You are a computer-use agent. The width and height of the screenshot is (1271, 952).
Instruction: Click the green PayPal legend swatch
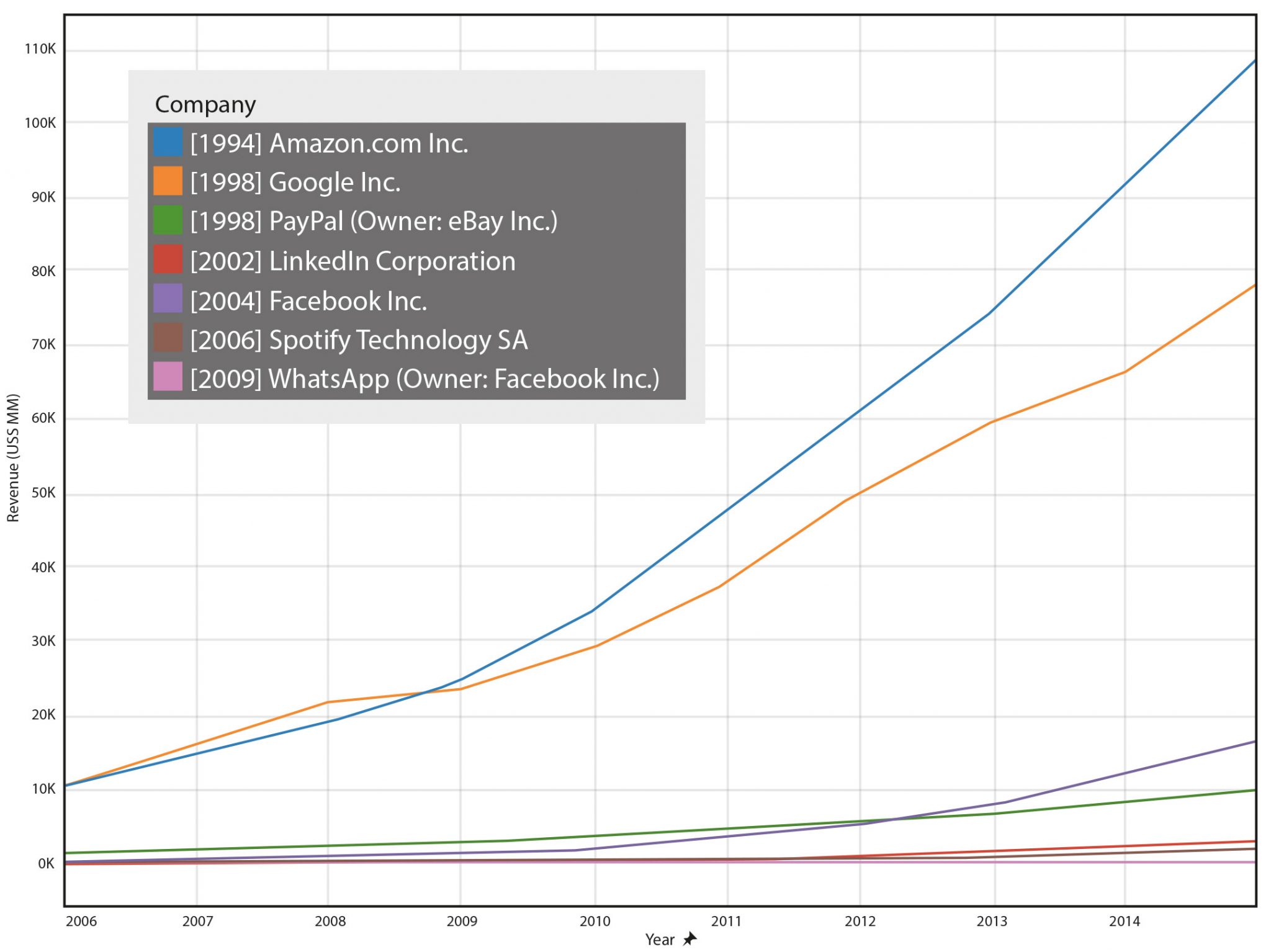[x=168, y=220]
